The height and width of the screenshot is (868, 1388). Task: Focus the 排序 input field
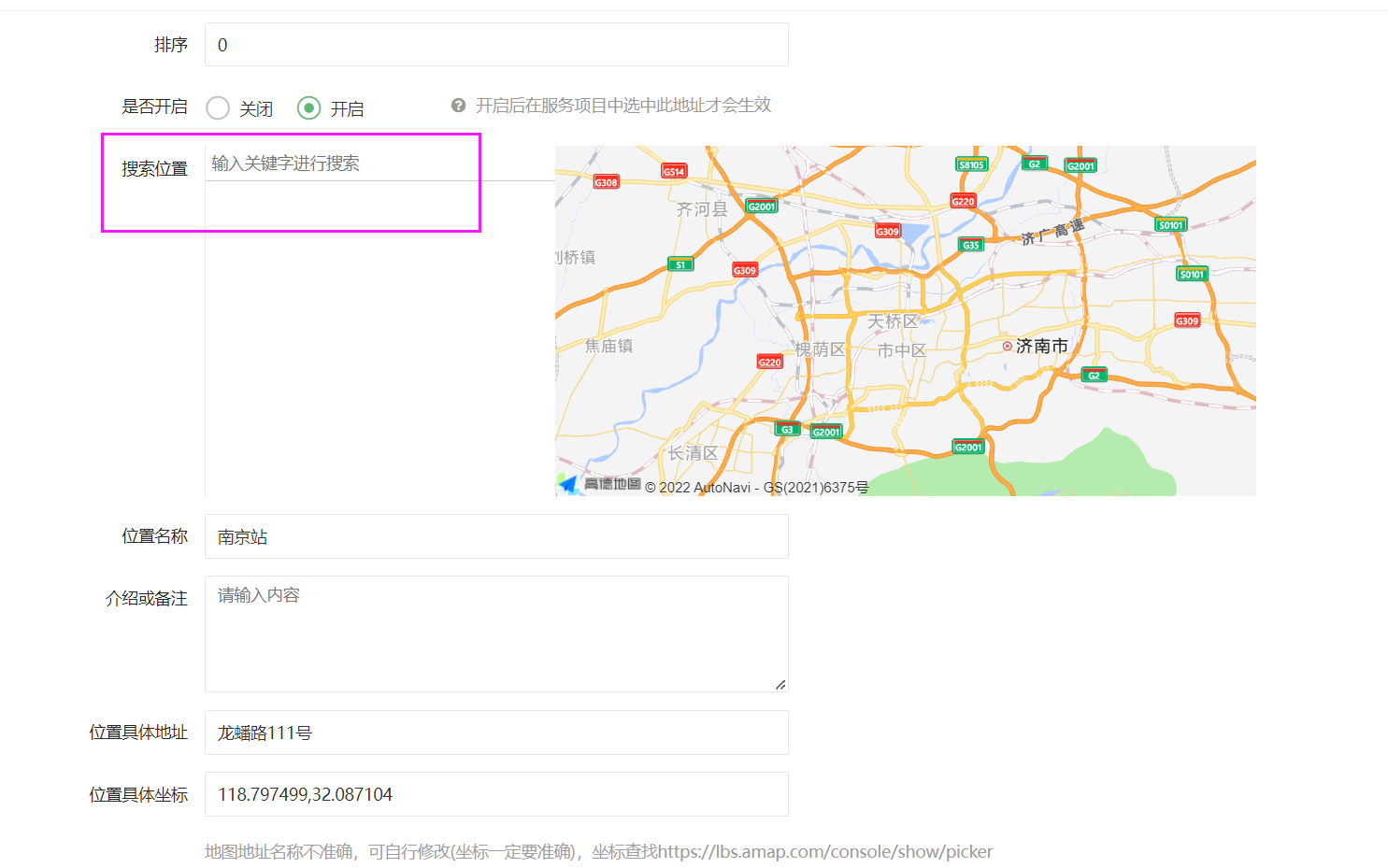click(x=496, y=45)
